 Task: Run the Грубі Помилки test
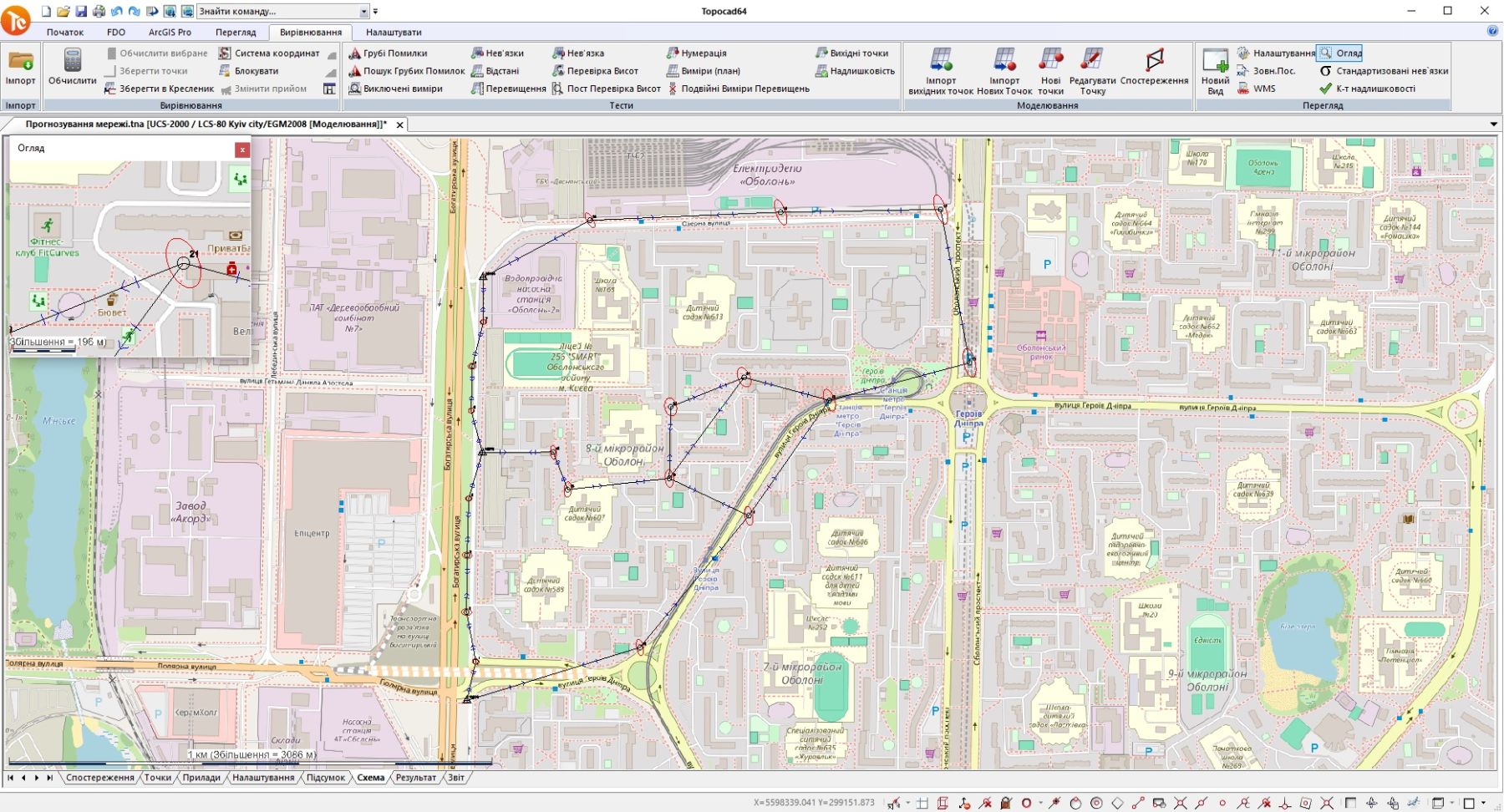coord(389,53)
